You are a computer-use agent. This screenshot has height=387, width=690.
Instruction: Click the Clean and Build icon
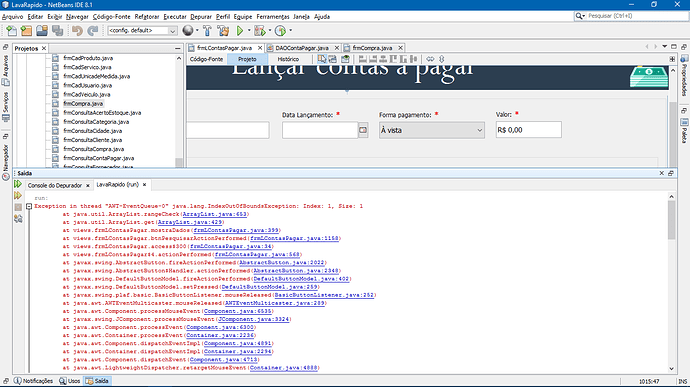[223, 30]
